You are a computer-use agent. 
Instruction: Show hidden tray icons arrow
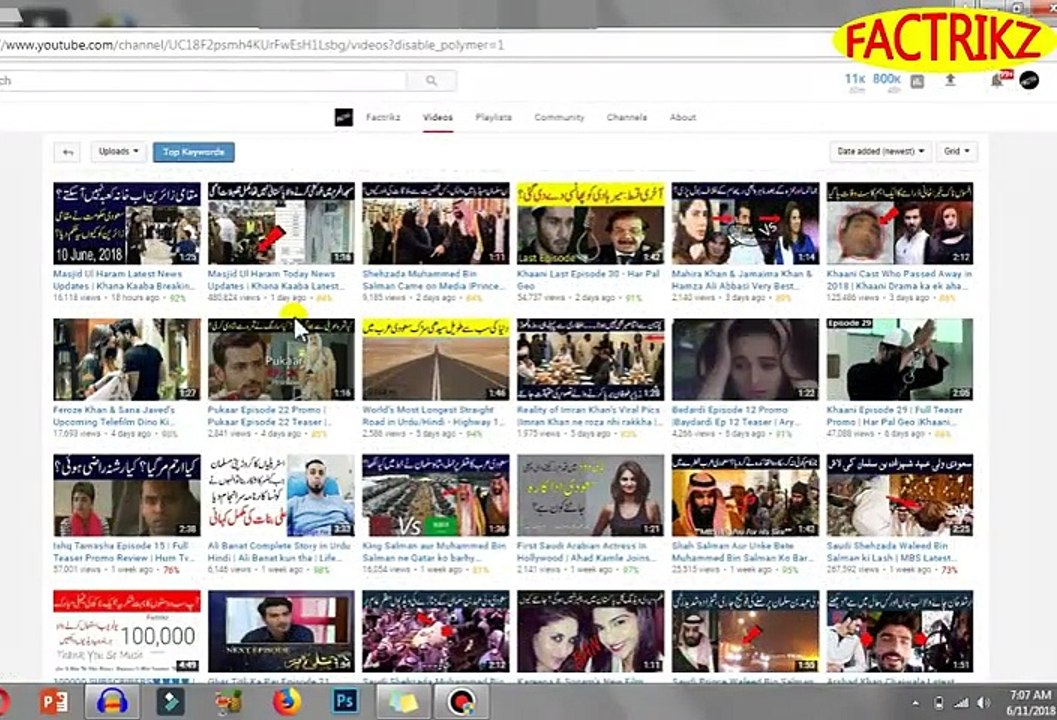(915, 703)
